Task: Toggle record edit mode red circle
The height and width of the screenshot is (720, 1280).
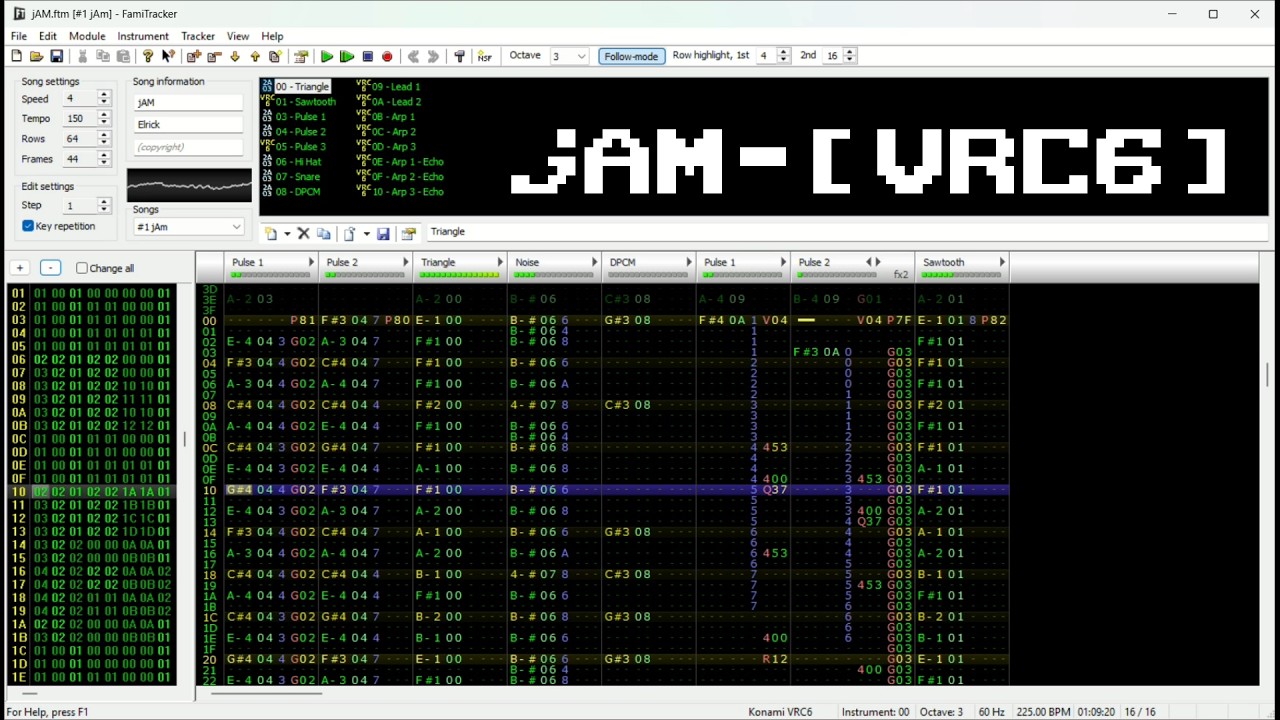Action: tap(387, 57)
